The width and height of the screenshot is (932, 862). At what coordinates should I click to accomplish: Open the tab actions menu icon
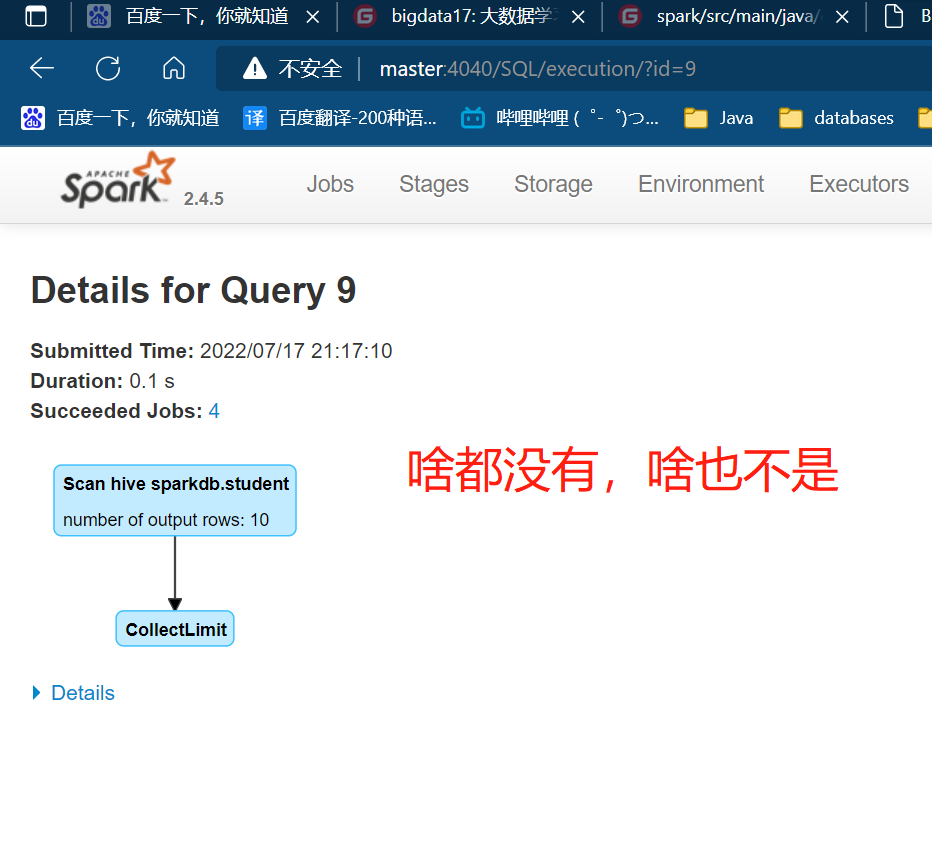tap(36, 16)
